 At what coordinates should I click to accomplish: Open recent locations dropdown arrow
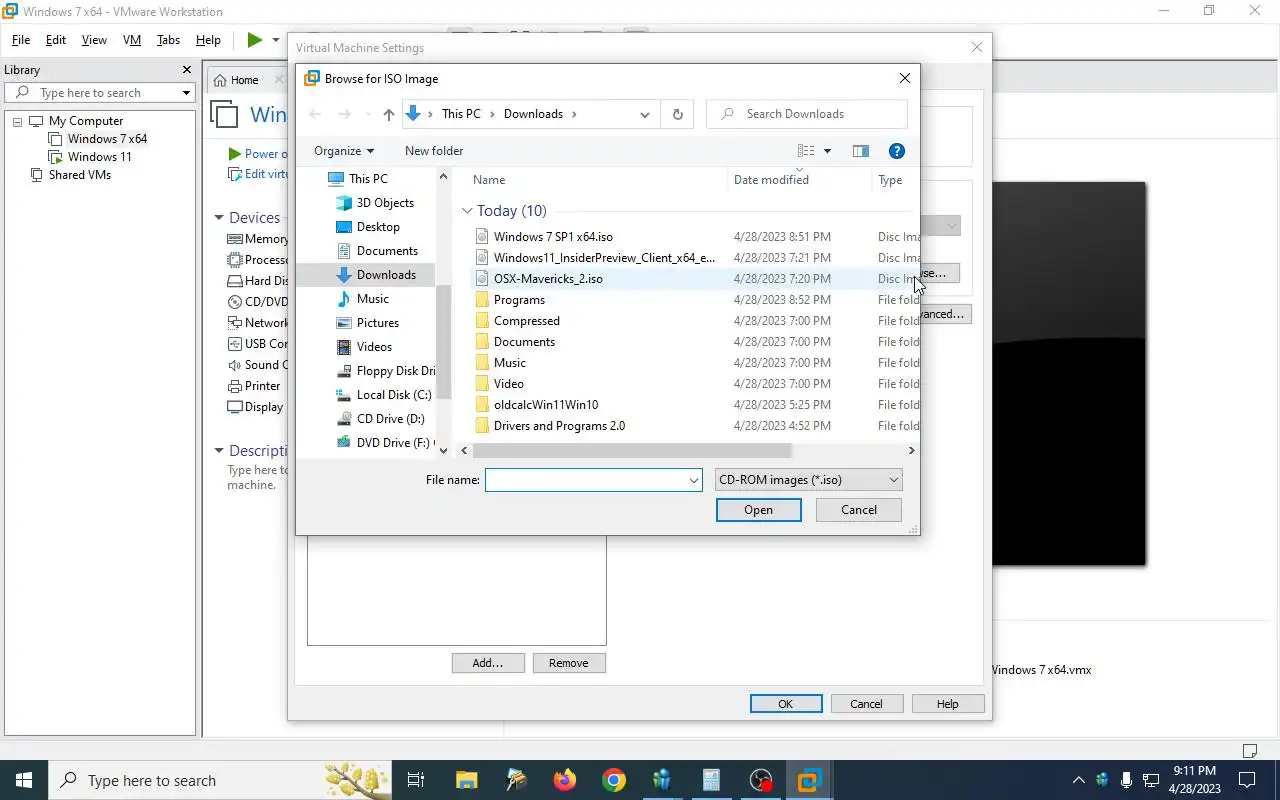click(368, 114)
